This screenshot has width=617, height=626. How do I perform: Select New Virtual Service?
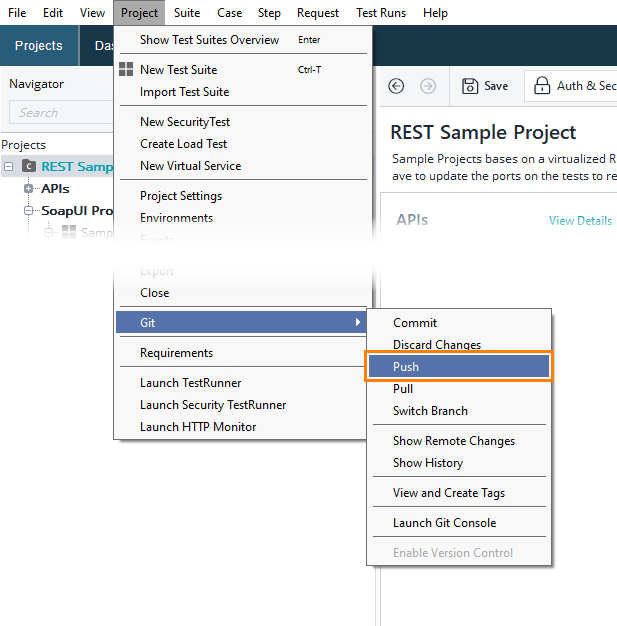242,166
